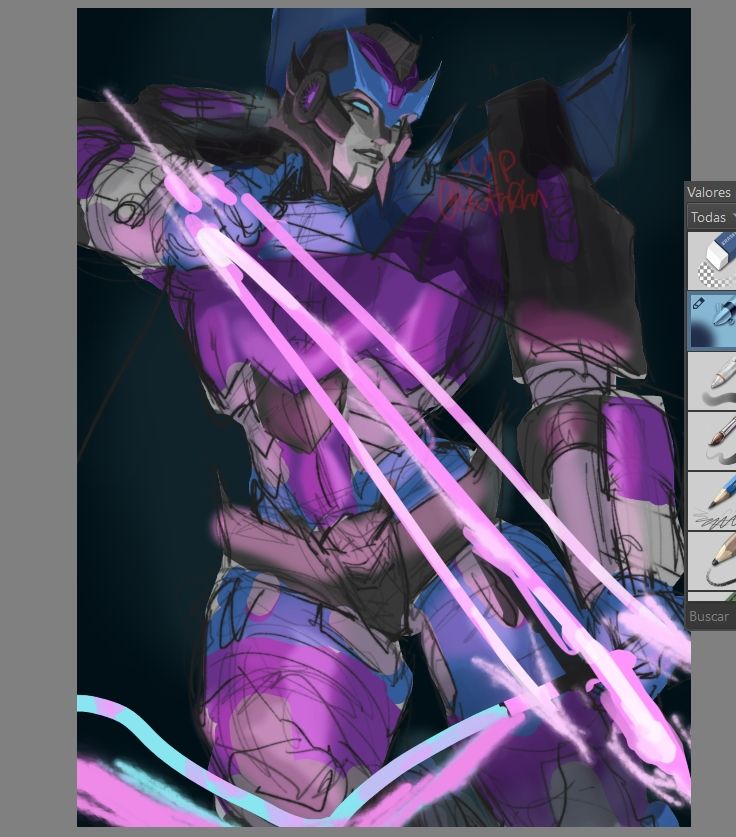Image resolution: width=736 pixels, height=837 pixels.
Task: Select the eraser brush preset
Action: (x=712, y=261)
